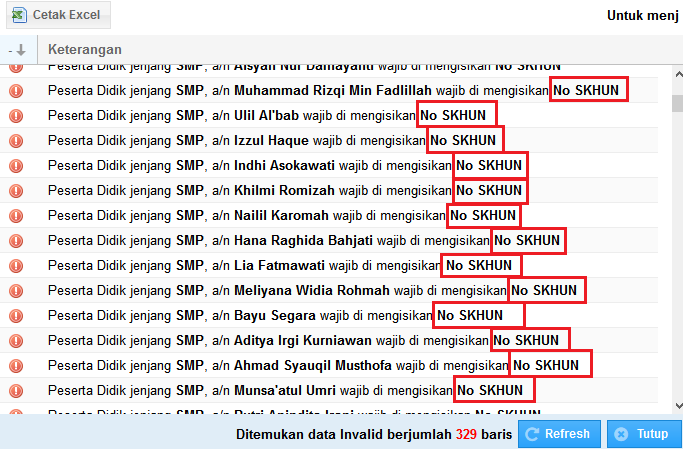Click warning icon beside Lia Fatmawati

point(16,265)
